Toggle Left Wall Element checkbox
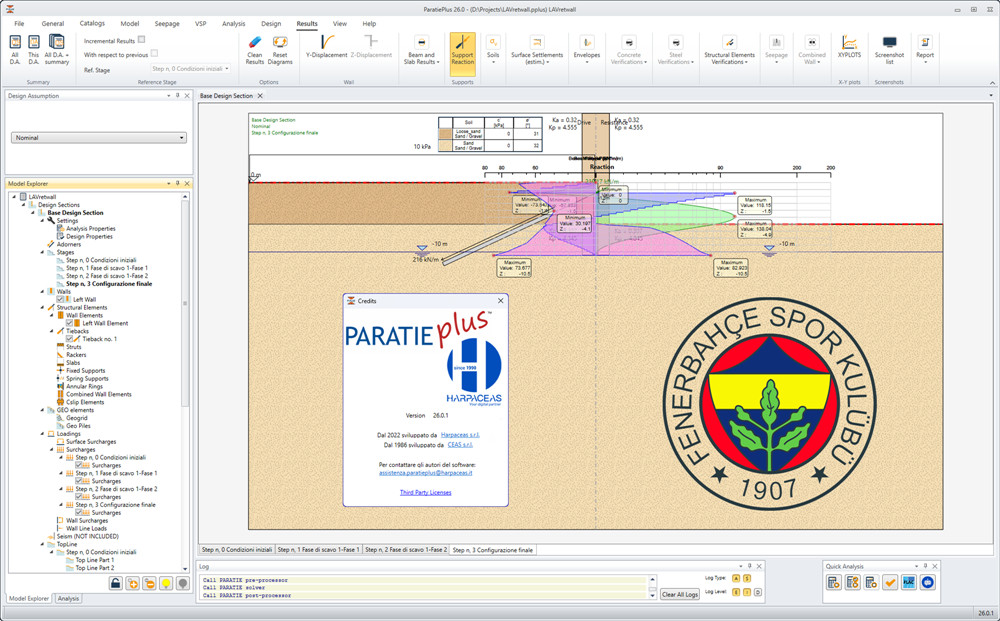This screenshot has height=621, width=1000. 70,323
